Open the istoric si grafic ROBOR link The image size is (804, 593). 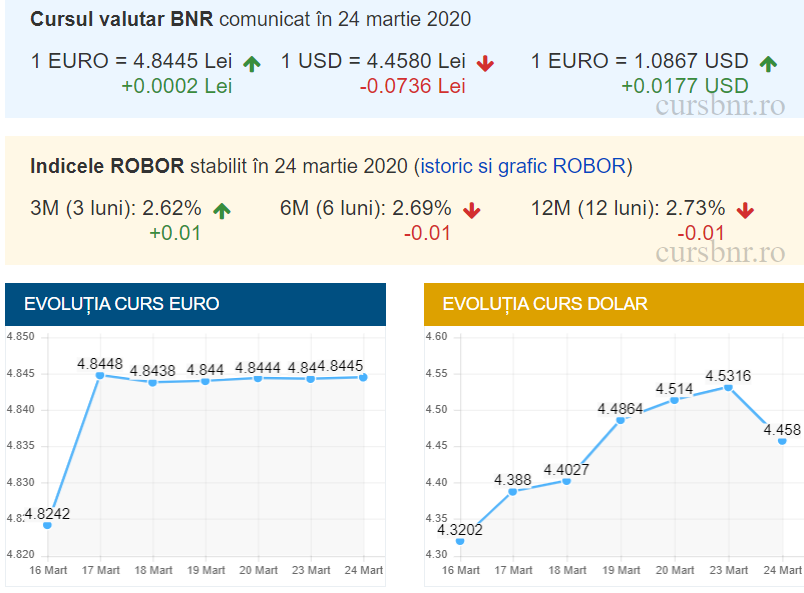(x=524, y=165)
